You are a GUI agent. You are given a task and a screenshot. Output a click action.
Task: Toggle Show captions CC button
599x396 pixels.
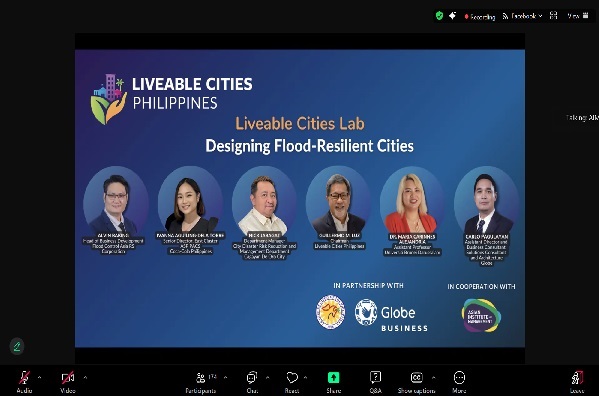[x=416, y=381]
